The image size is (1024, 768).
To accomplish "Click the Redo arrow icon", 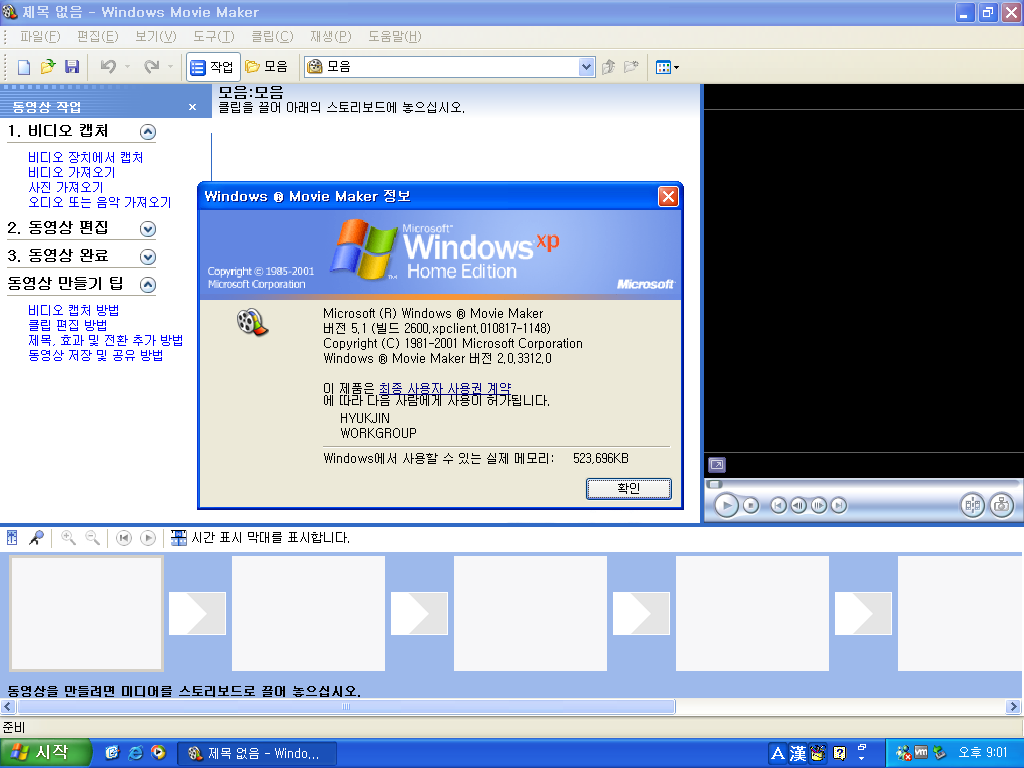I will [x=152, y=67].
